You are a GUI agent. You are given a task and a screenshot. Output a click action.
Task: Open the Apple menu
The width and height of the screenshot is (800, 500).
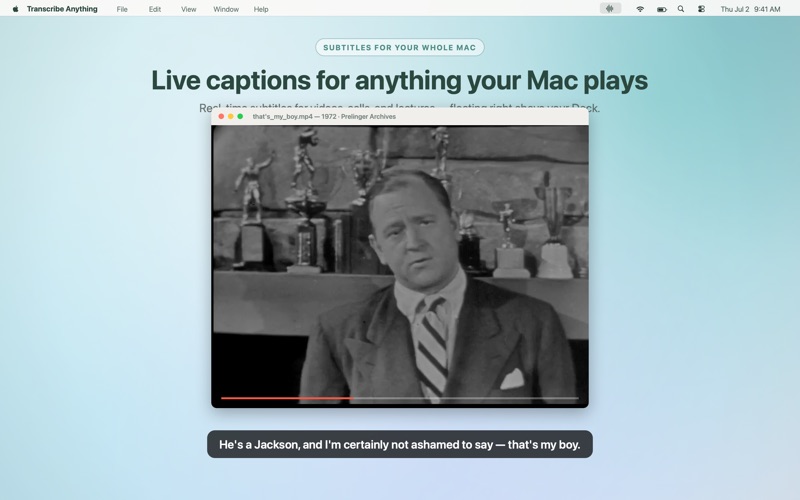[x=15, y=9]
